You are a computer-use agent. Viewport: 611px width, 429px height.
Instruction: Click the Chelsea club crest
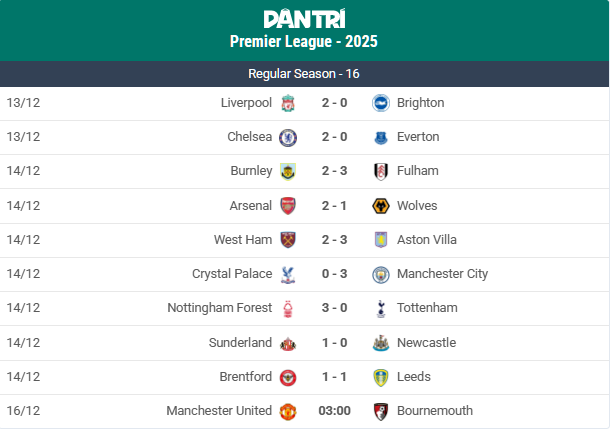288,137
